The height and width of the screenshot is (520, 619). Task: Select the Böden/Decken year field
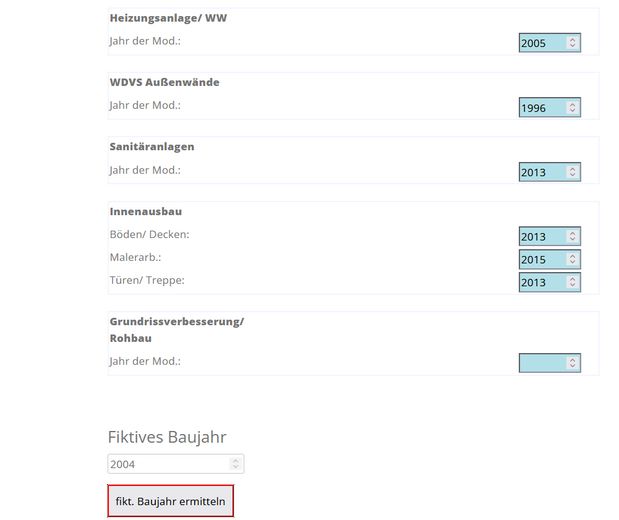(542, 237)
